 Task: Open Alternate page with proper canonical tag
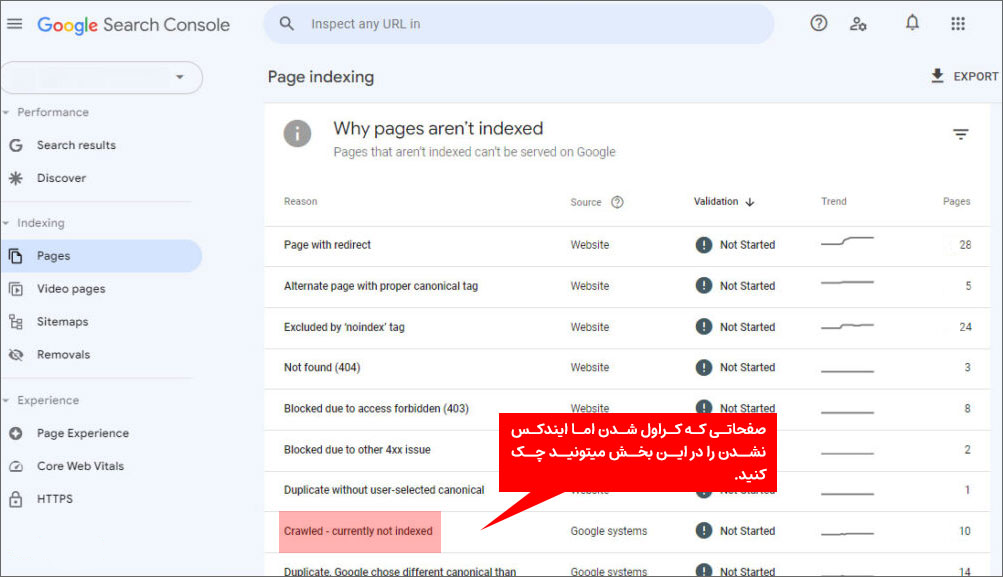pos(628,287)
